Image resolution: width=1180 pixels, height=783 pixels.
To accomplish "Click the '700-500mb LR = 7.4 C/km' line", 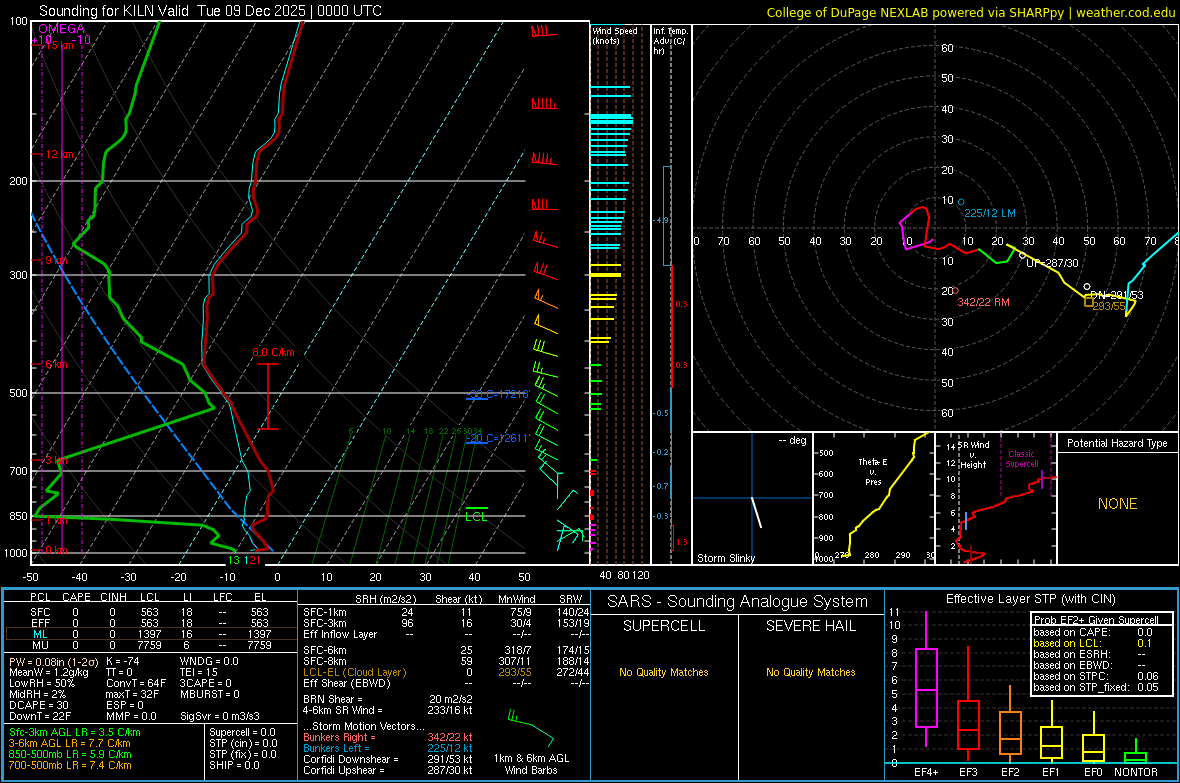I will 70,765.
